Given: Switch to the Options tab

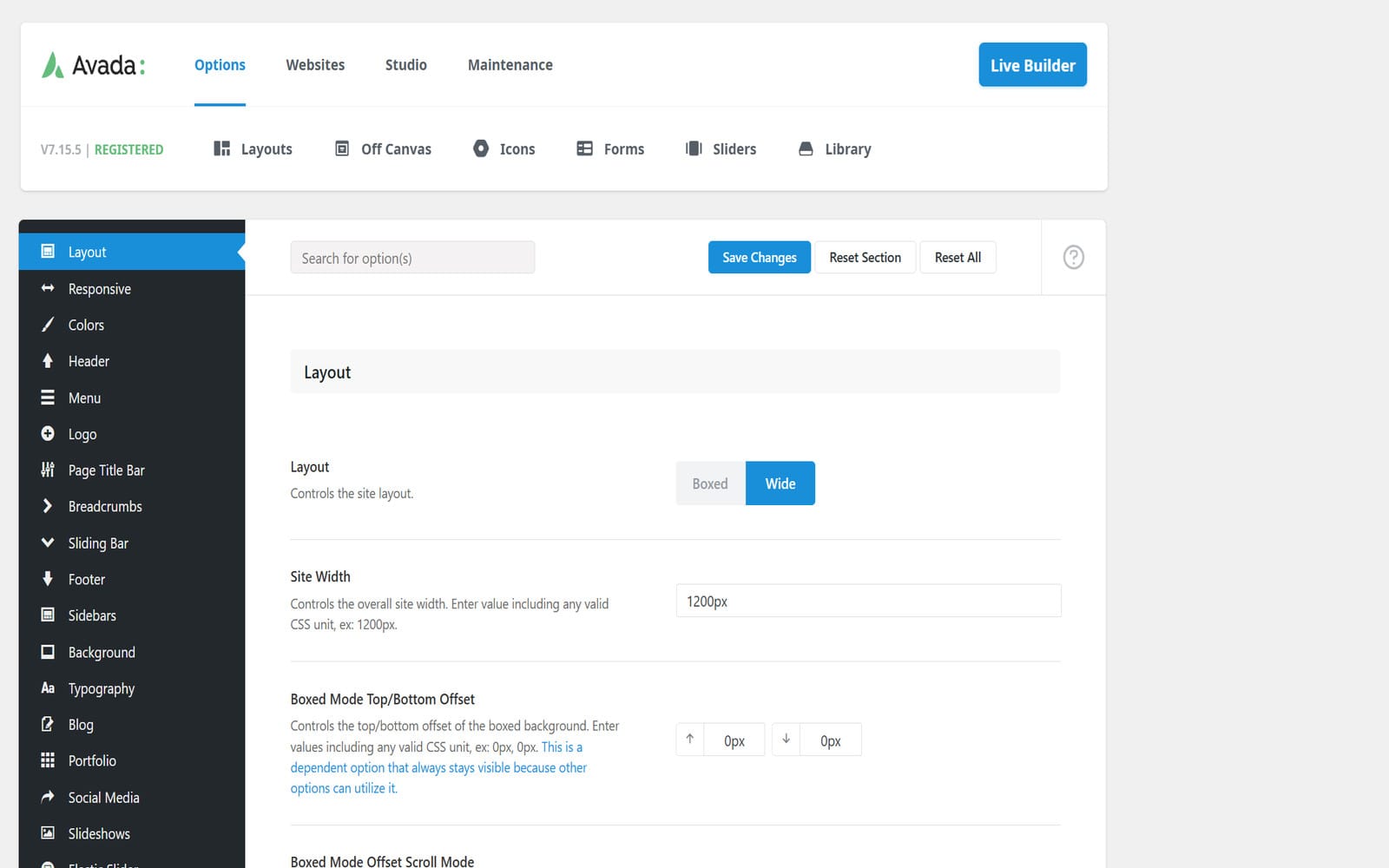Looking at the screenshot, I should (x=220, y=65).
